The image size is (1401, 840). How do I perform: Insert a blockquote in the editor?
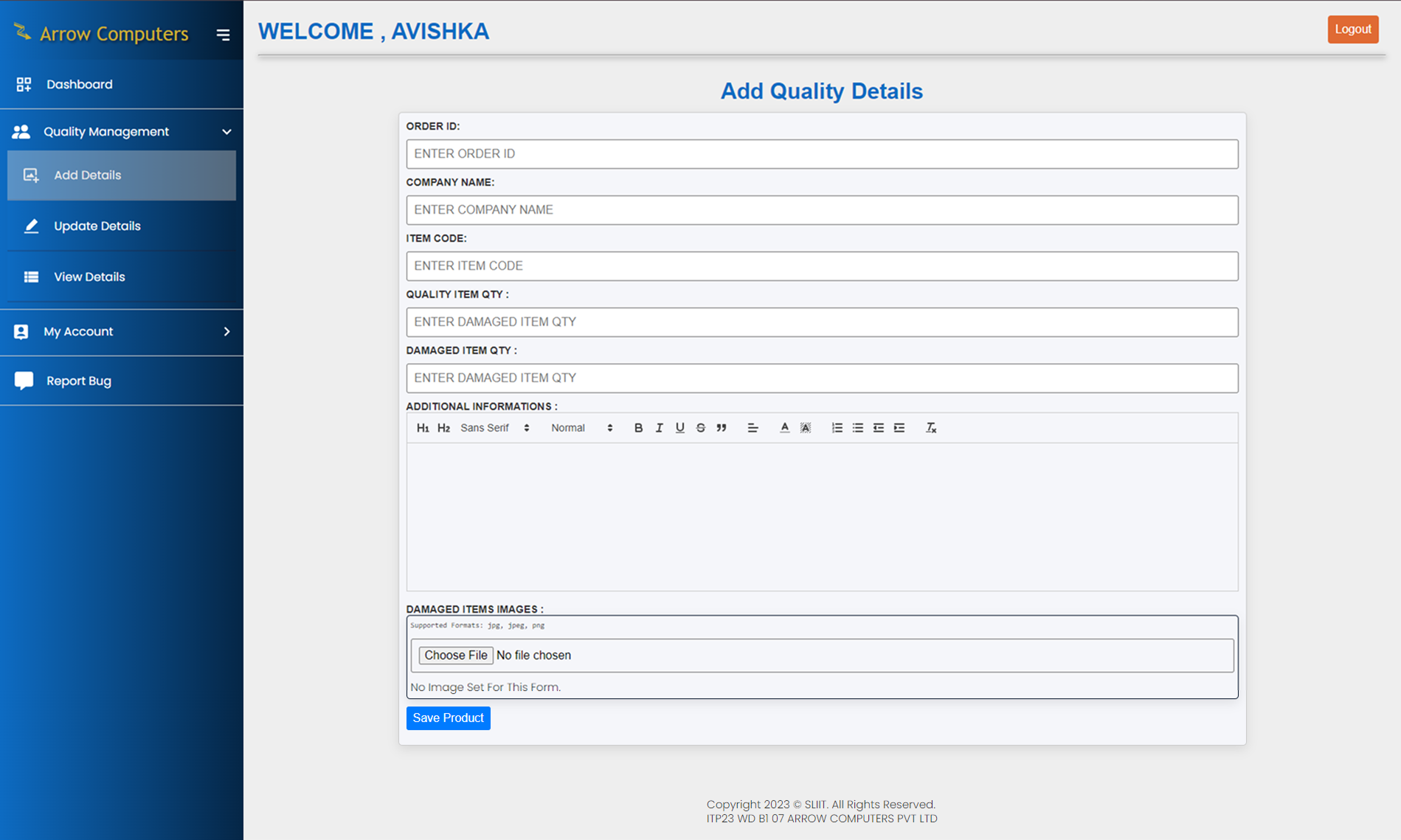(x=722, y=428)
